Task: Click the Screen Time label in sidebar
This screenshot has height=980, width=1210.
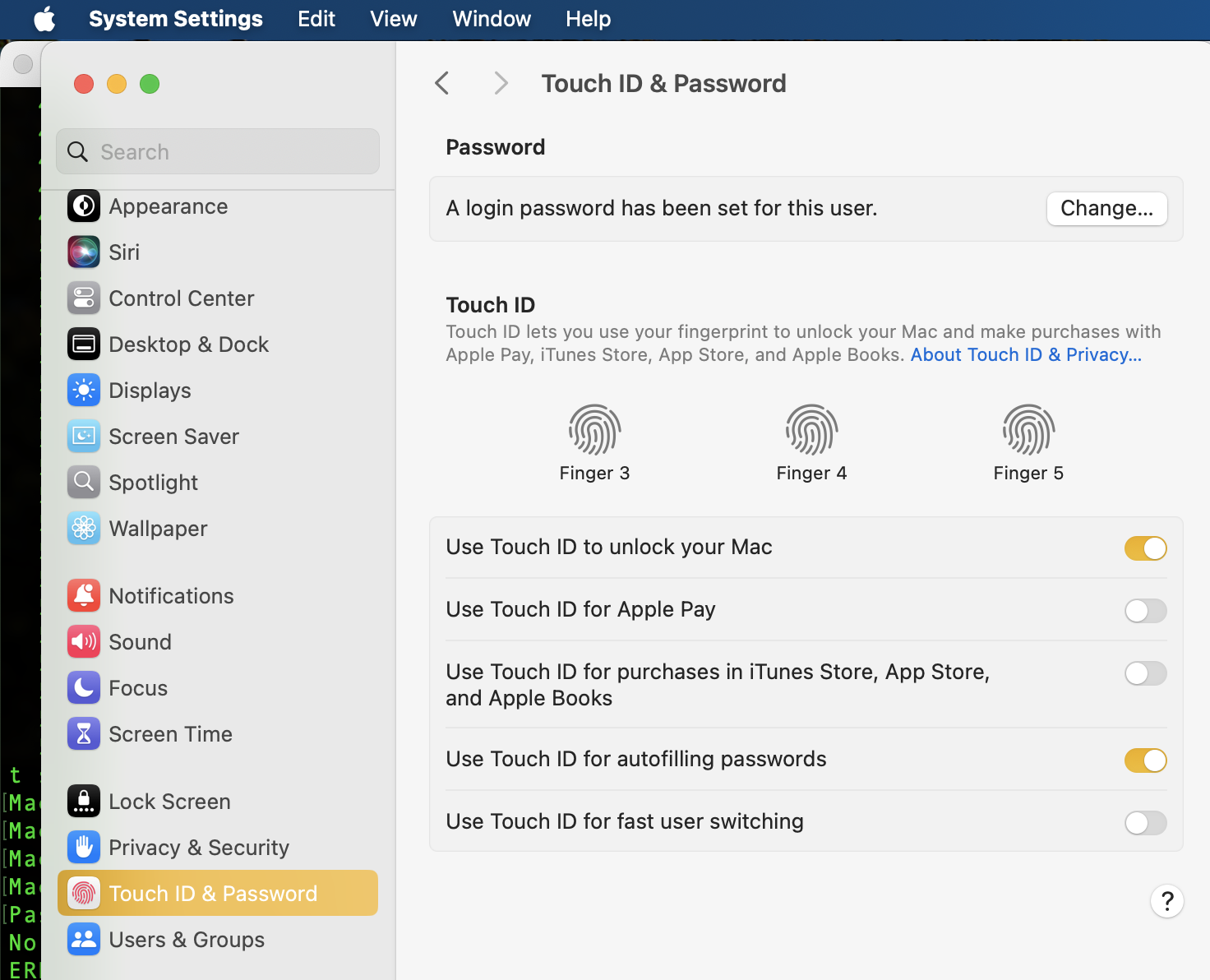Action: pos(171,734)
